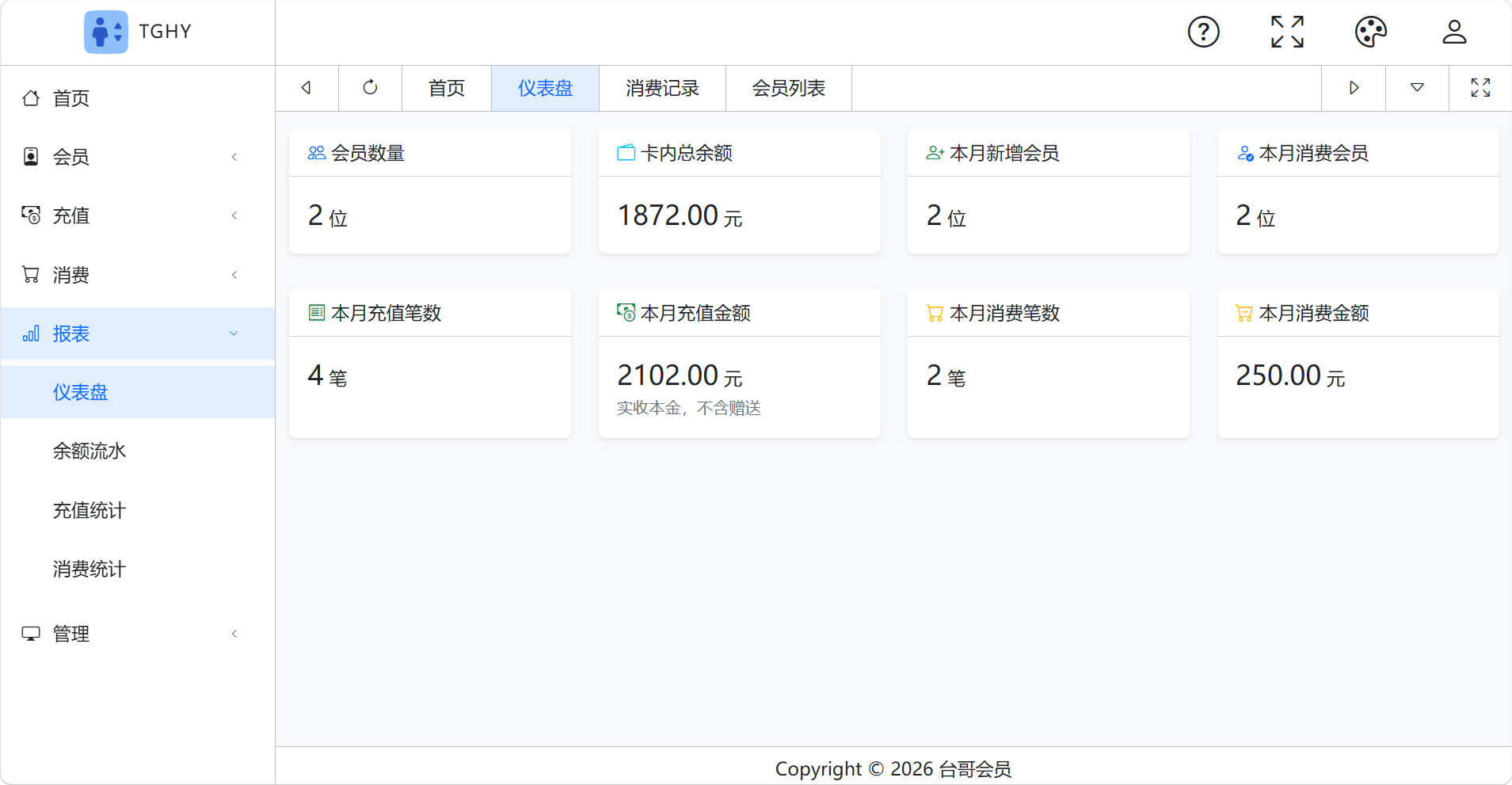Switch to the 仪表盘 tab
Image resolution: width=1512 pixels, height=785 pixels.
coord(545,88)
